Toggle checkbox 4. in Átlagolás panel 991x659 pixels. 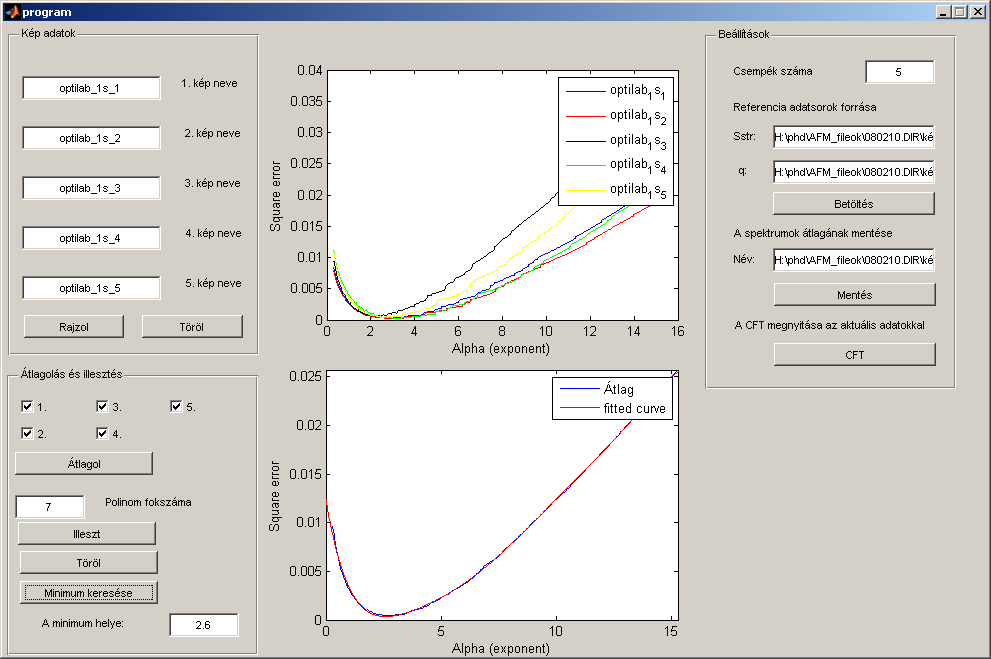(102, 433)
